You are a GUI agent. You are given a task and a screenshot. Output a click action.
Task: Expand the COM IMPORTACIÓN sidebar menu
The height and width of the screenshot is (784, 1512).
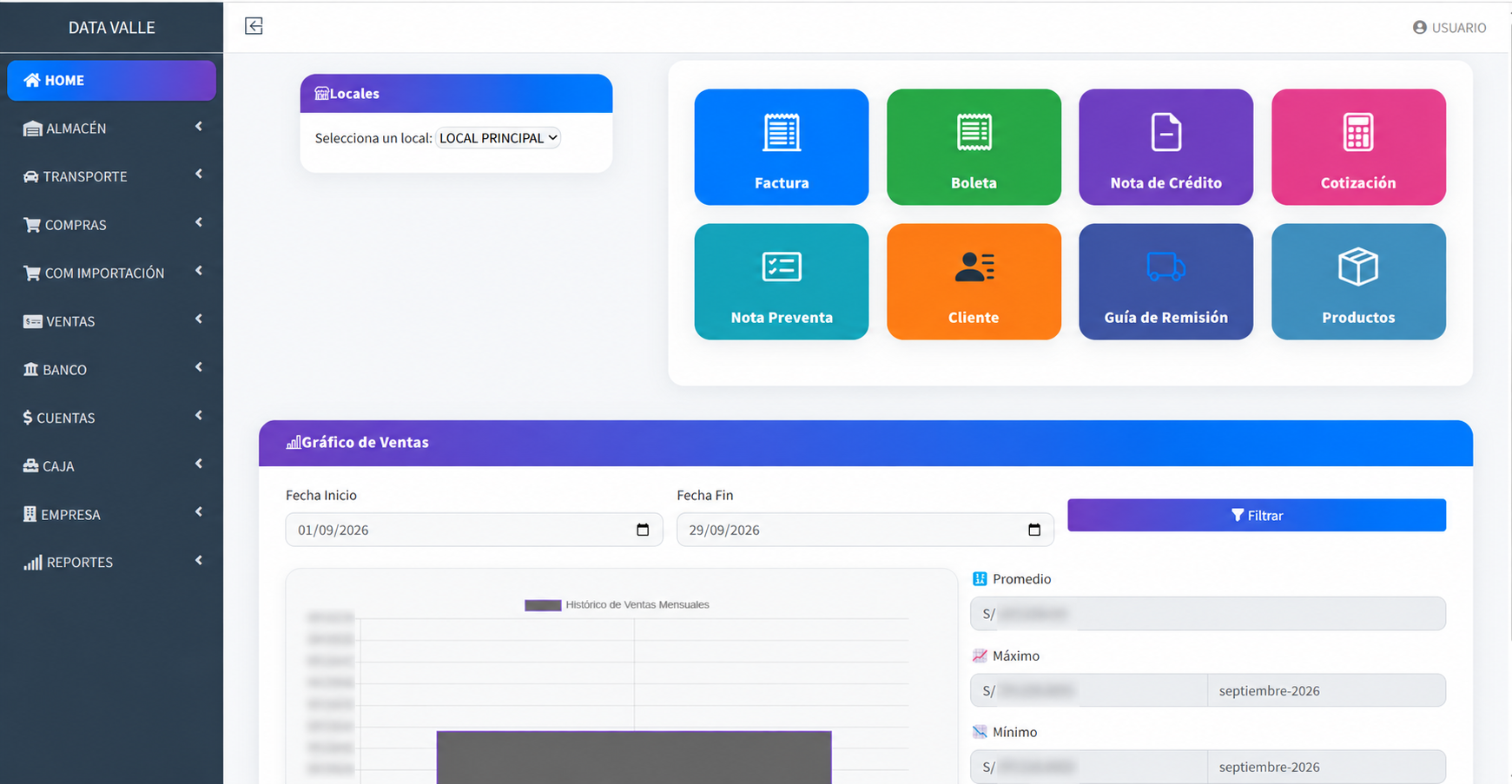pyautogui.click(x=111, y=273)
